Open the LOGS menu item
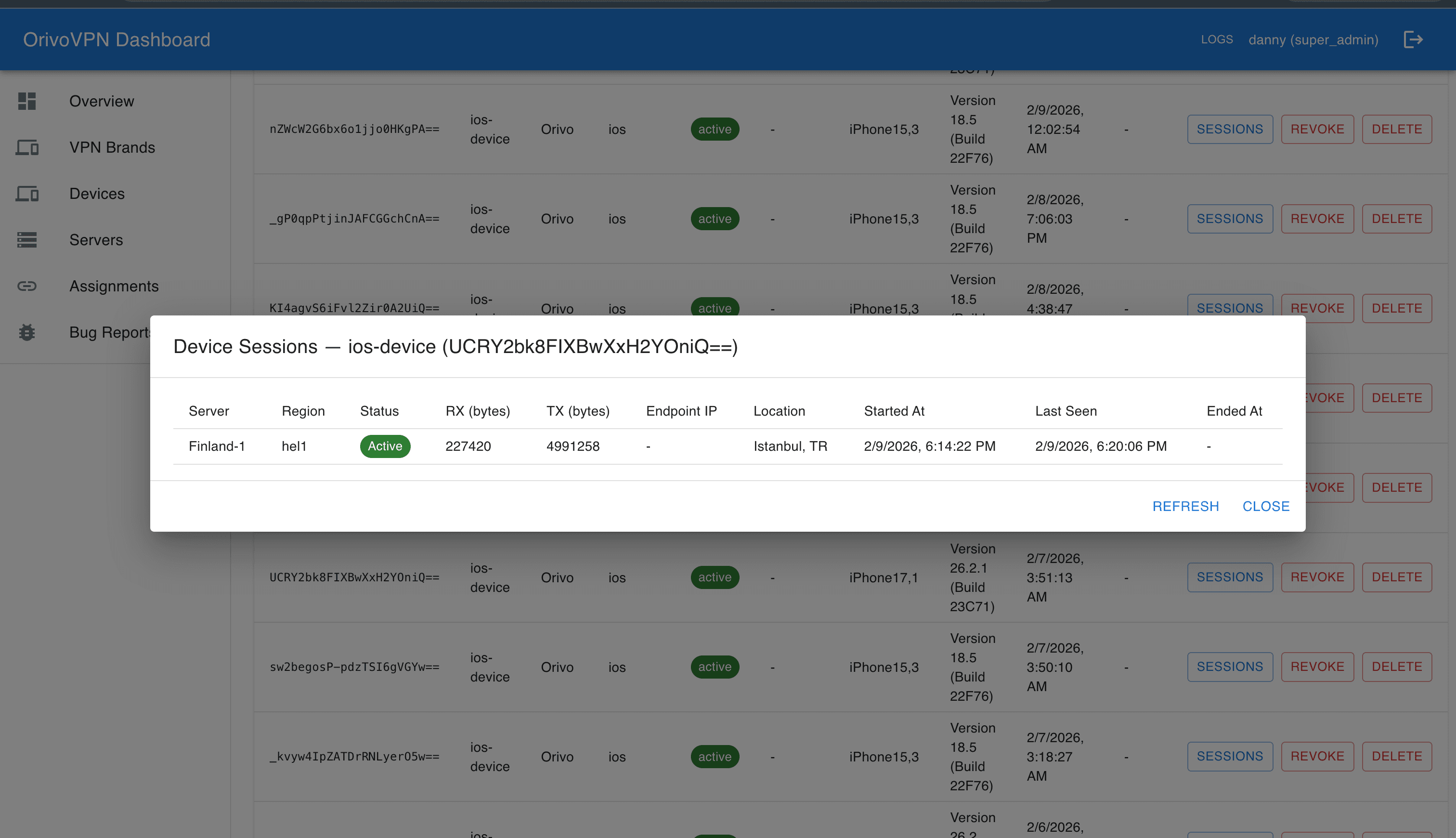This screenshot has width=1456, height=838. pos(1217,39)
